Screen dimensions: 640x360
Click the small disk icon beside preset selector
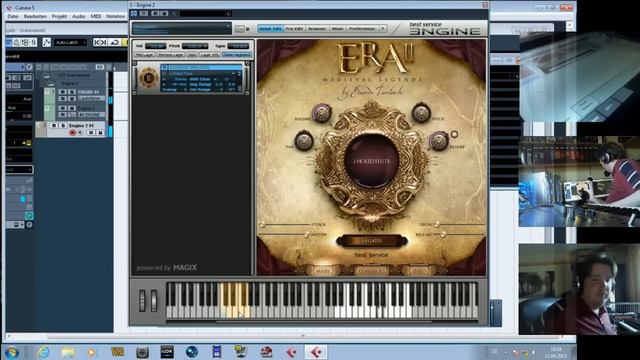point(239,29)
